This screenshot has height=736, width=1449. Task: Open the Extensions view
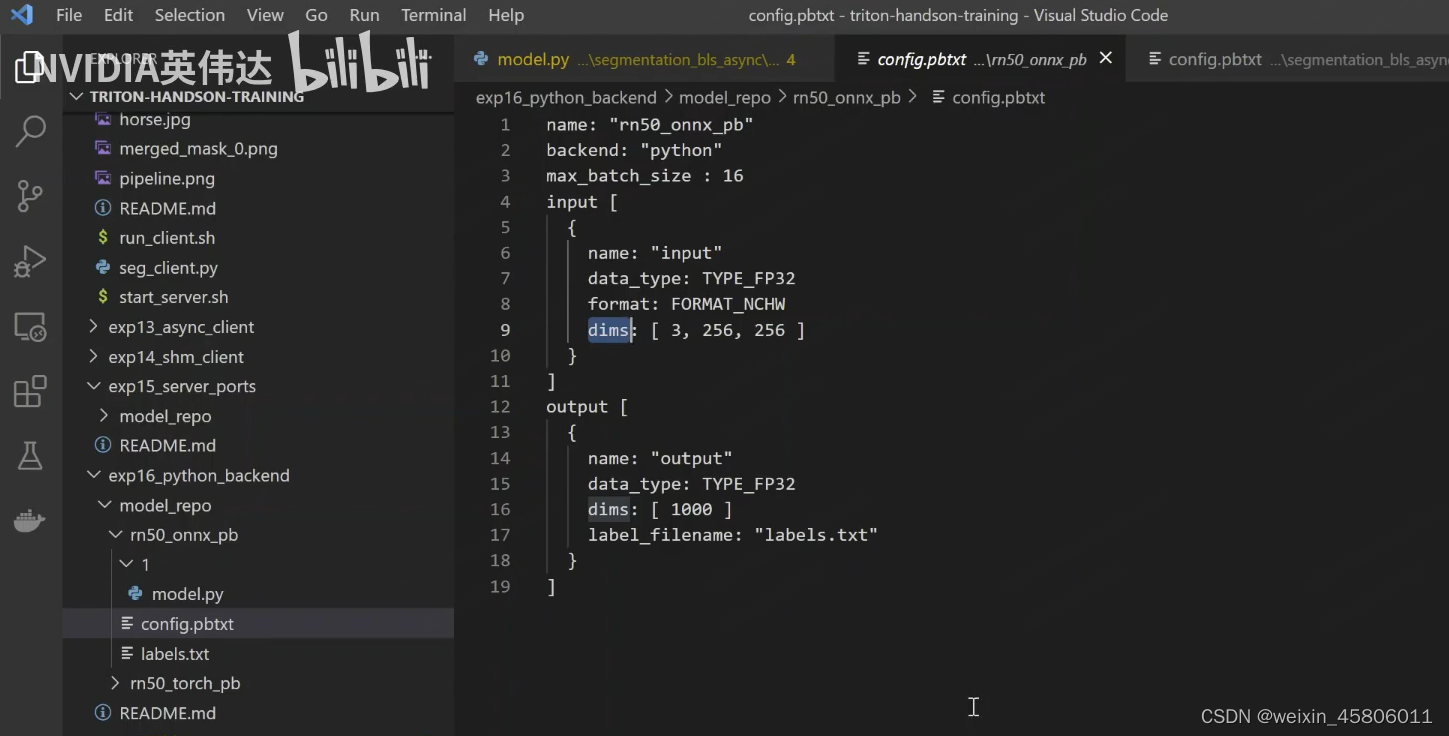[x=31, y=391]
